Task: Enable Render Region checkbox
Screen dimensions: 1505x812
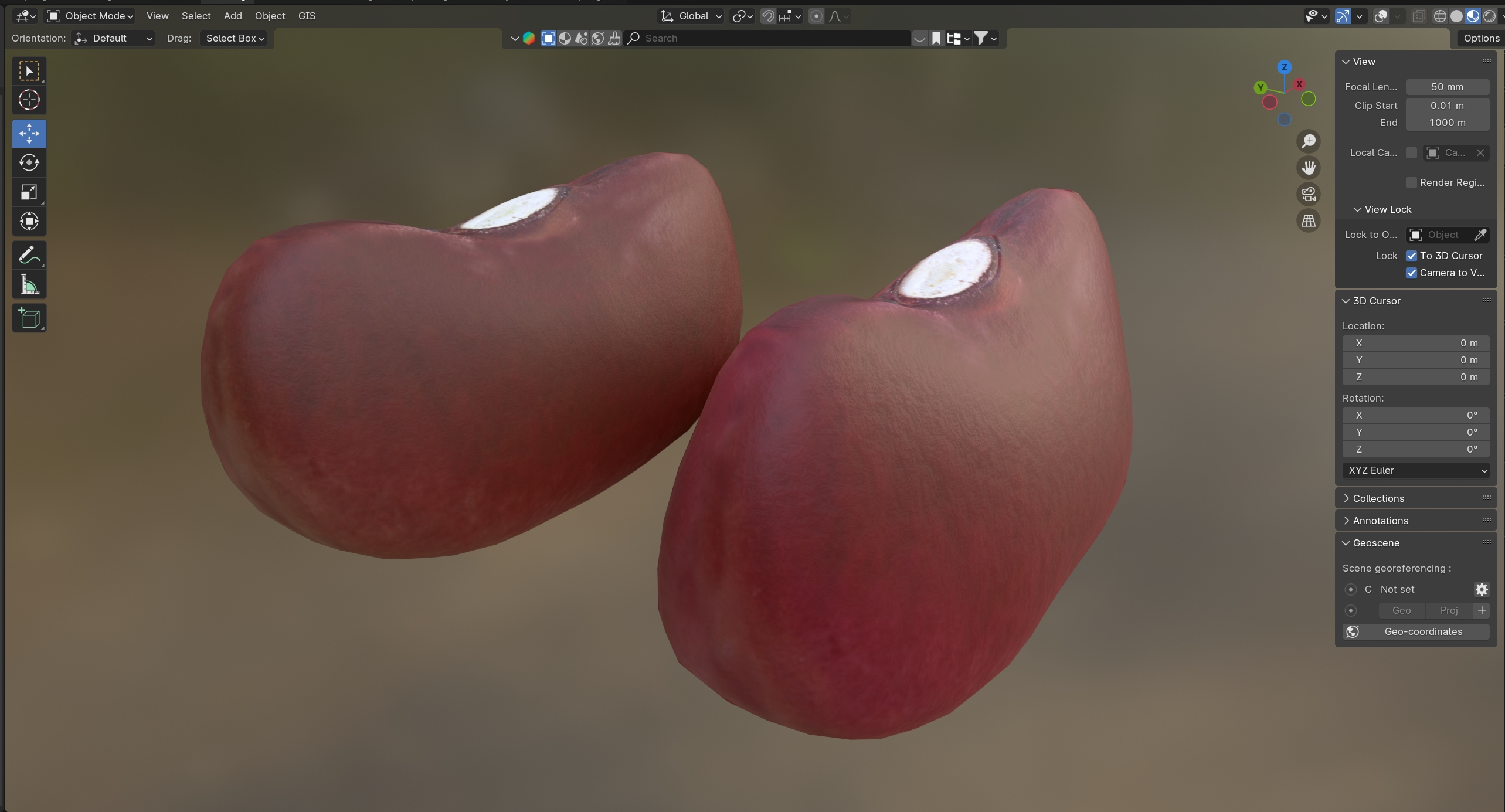Action: point(1411,182)
